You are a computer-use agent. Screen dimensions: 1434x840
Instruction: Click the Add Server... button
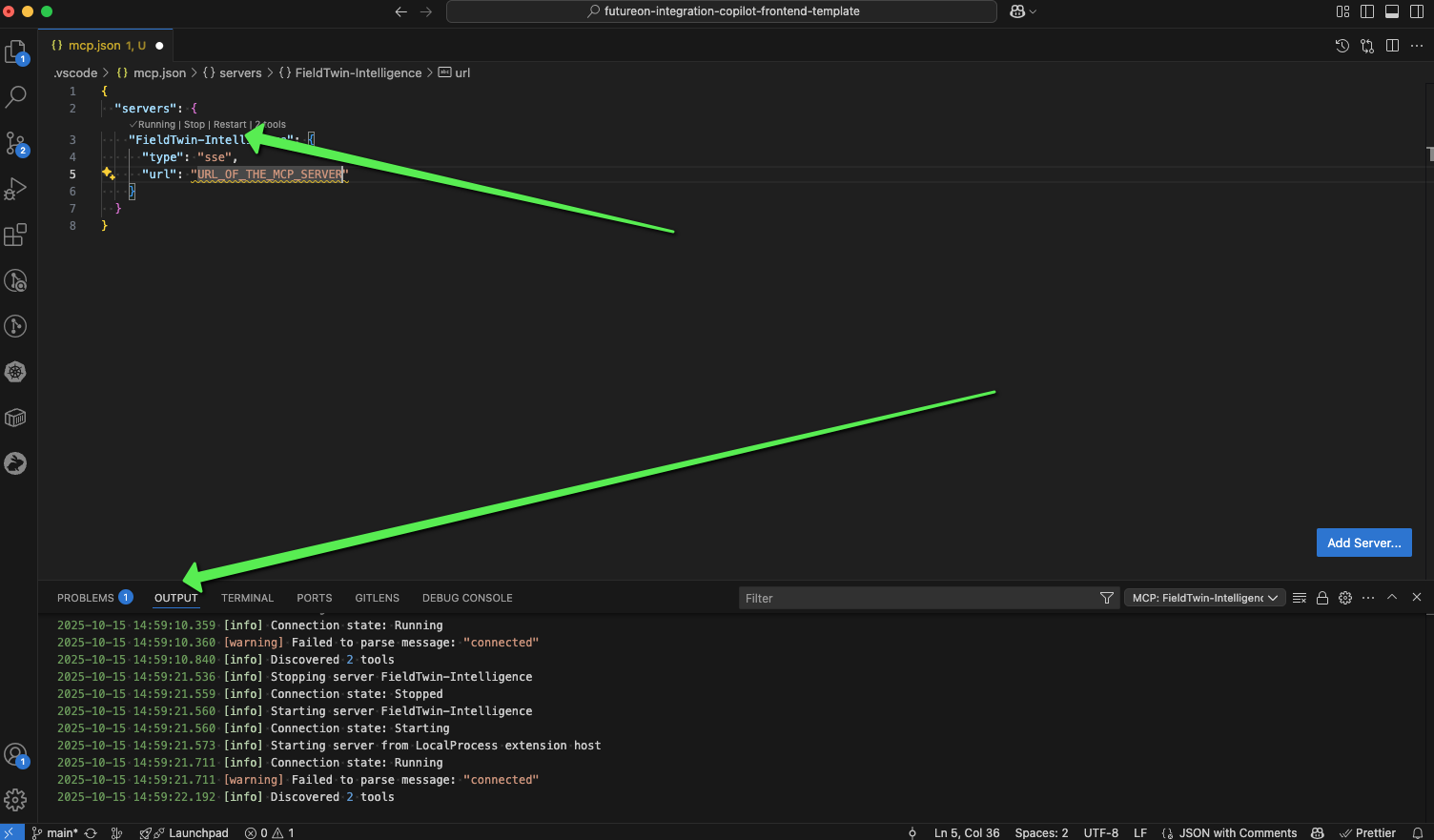[1363, 543]
